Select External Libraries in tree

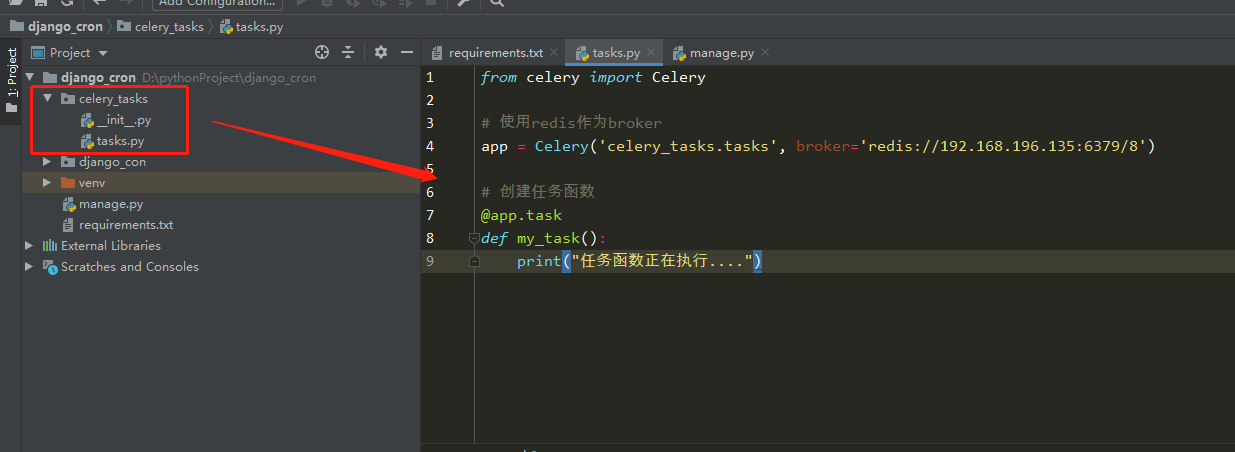tap(110, 246)
